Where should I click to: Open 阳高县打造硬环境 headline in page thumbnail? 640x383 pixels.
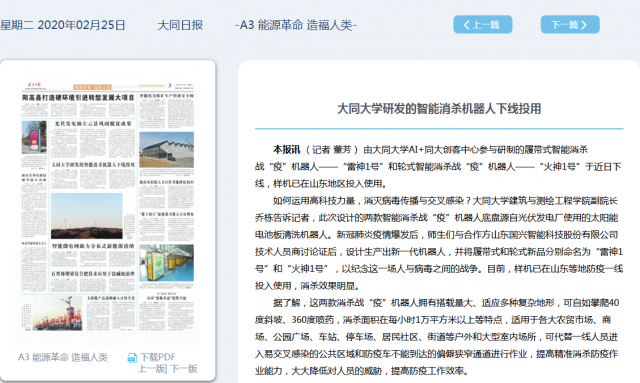point(78,98)
